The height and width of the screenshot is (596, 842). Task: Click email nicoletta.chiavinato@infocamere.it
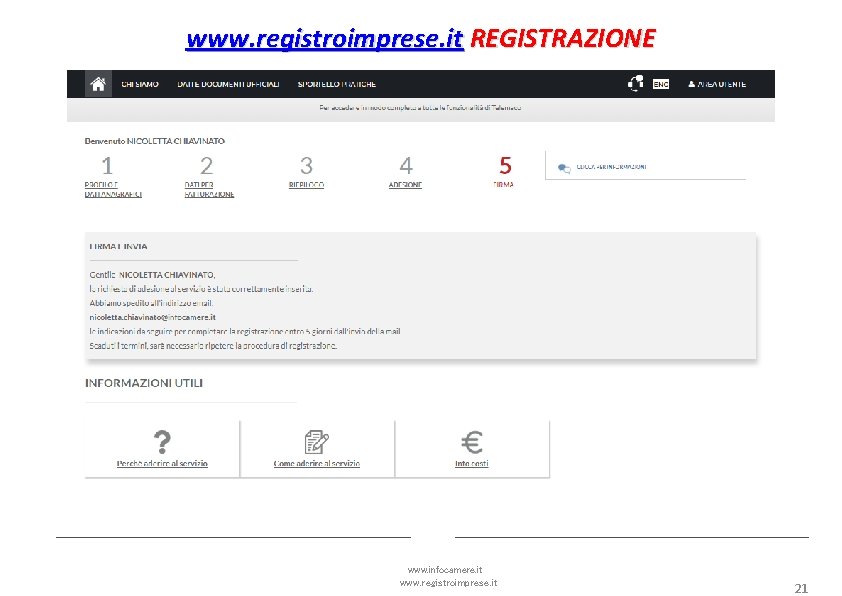pos(153,317)
